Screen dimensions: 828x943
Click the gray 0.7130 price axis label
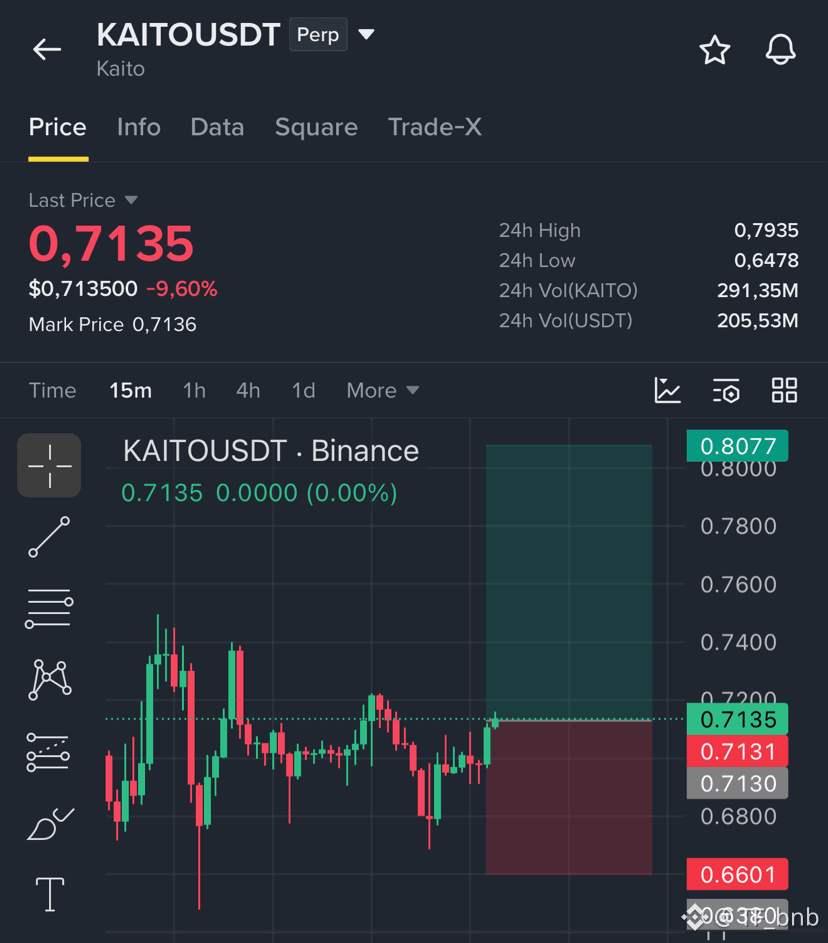tap(737, 784)
